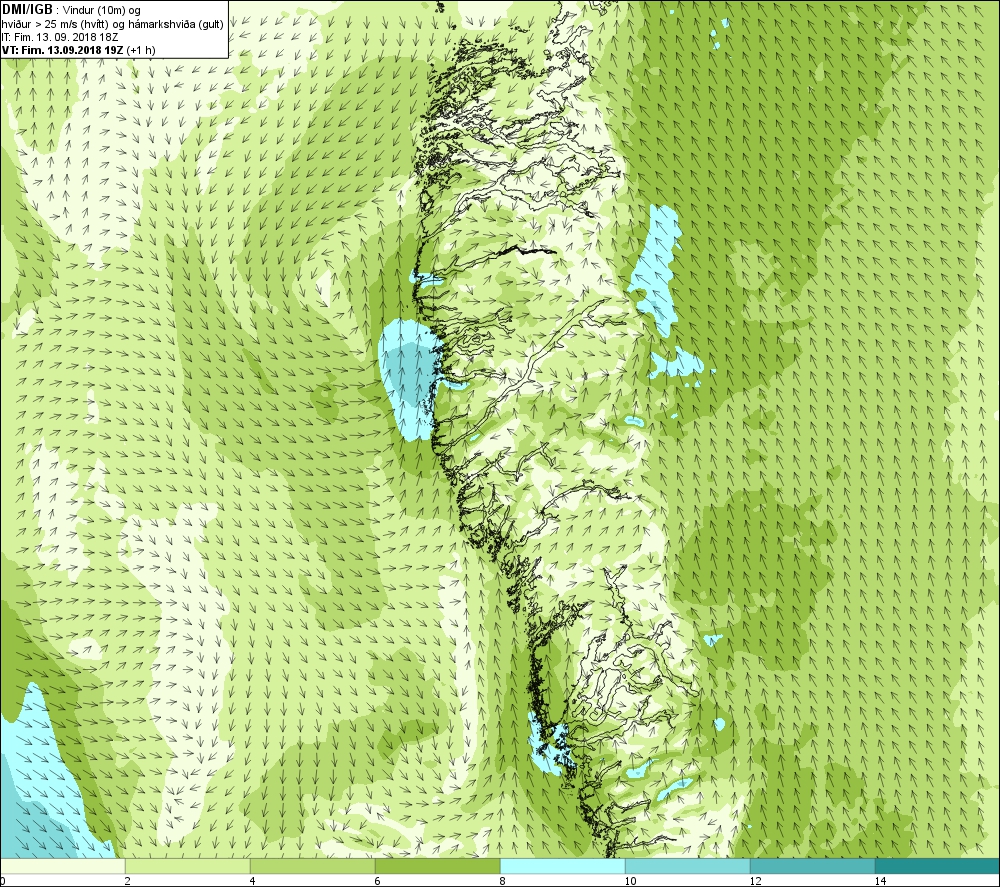
Task: Click the scale label '8'
Action: (503, 881)
